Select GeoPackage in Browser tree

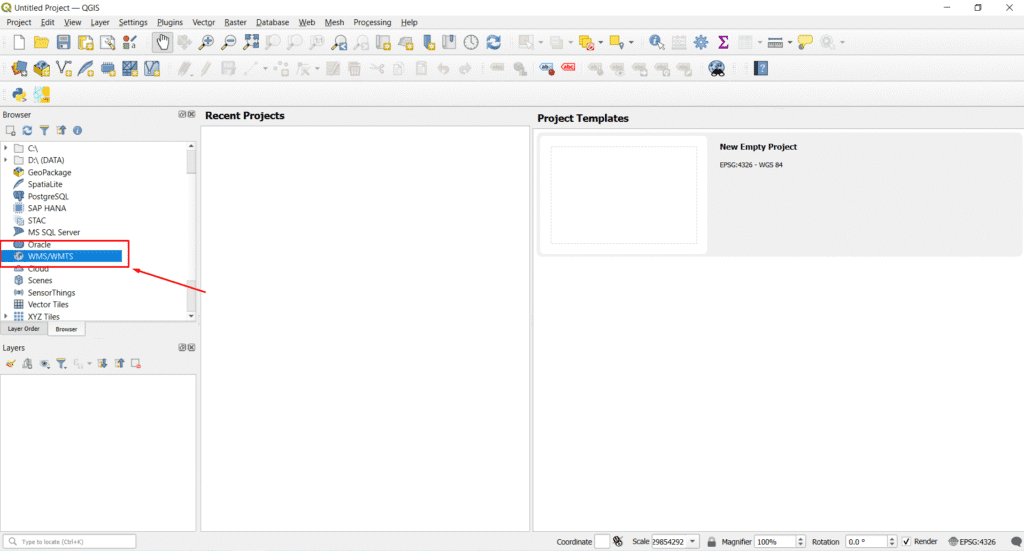[x=50, y=172]
